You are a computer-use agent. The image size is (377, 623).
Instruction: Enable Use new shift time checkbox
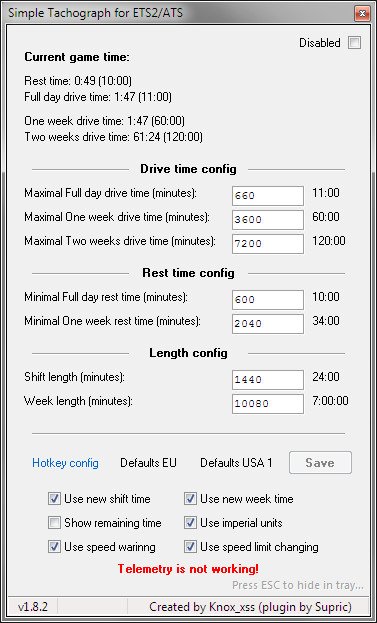(x=54, y=499)
